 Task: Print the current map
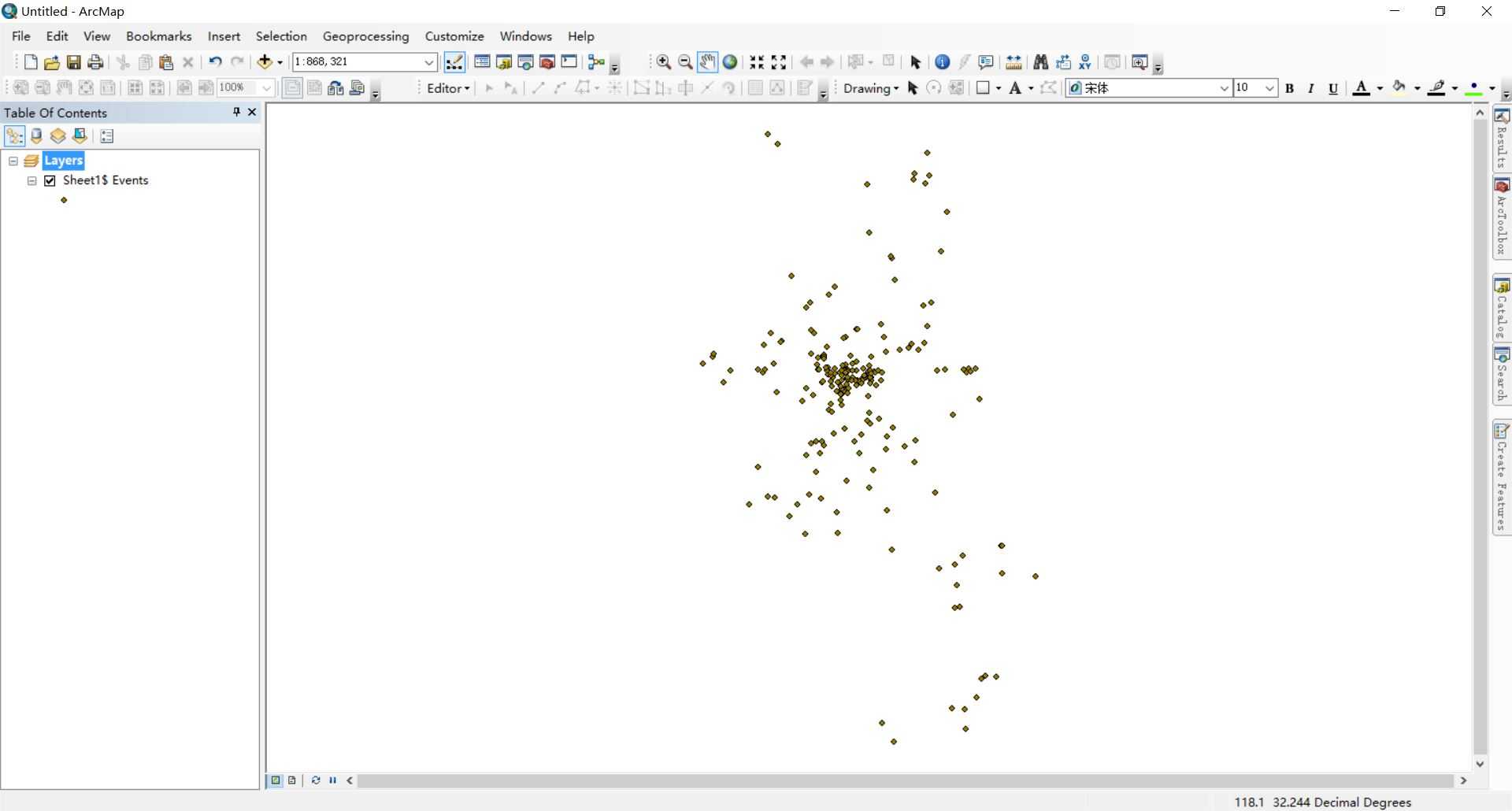point(95,62)
